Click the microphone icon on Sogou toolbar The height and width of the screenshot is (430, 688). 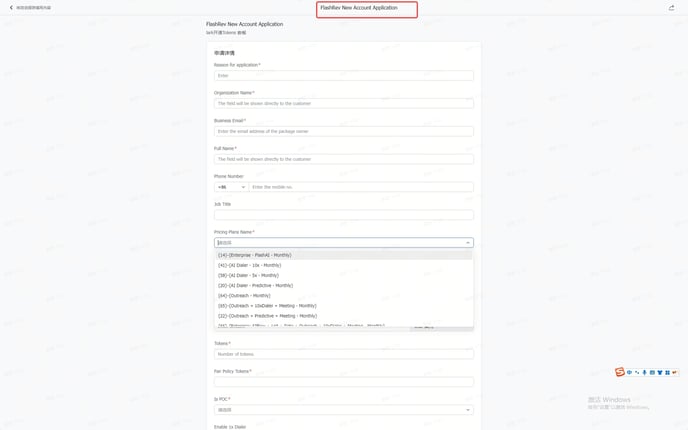click(x=644, y=373)
